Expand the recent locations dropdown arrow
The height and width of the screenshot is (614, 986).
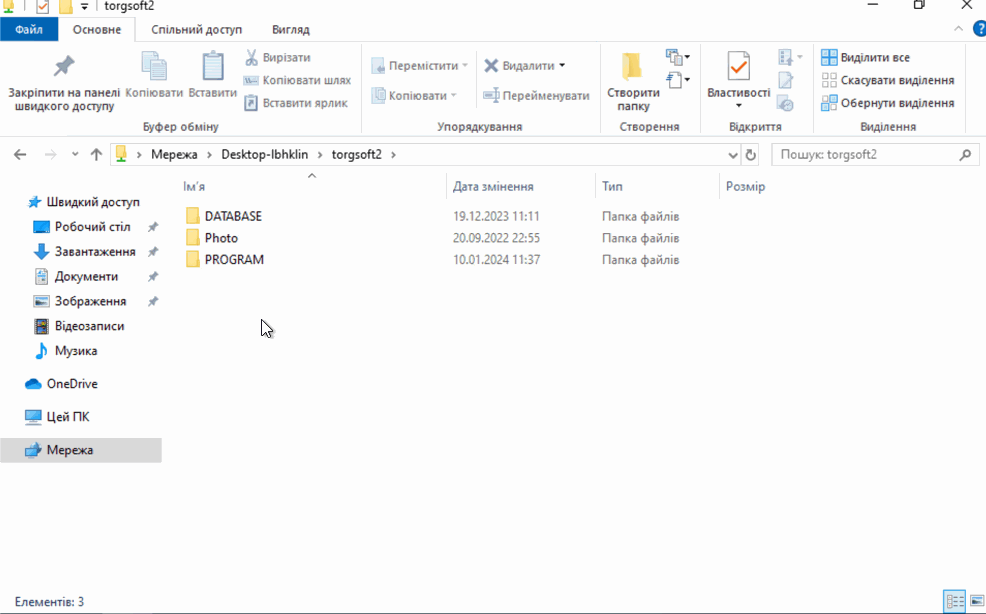pyautogui.click(x=75, y=155)
